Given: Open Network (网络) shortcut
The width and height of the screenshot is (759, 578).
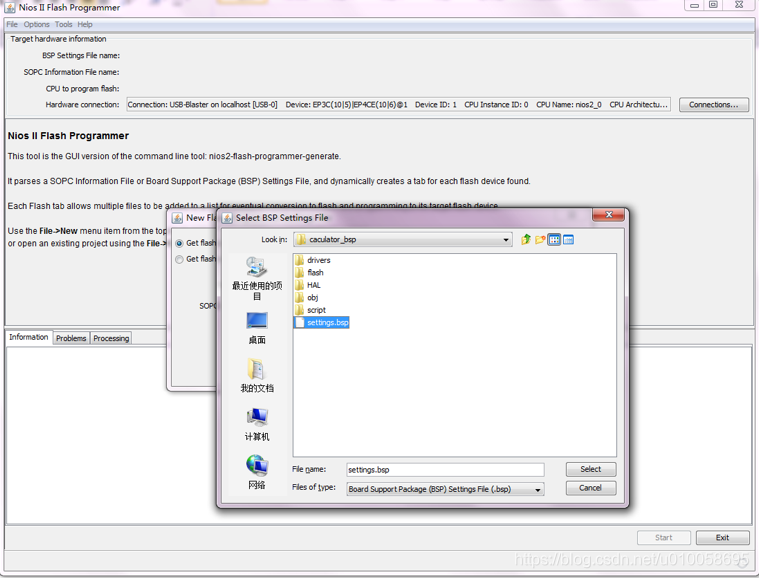Looking at the screenshot, I should pyautogui.click(x=257, y=472).
